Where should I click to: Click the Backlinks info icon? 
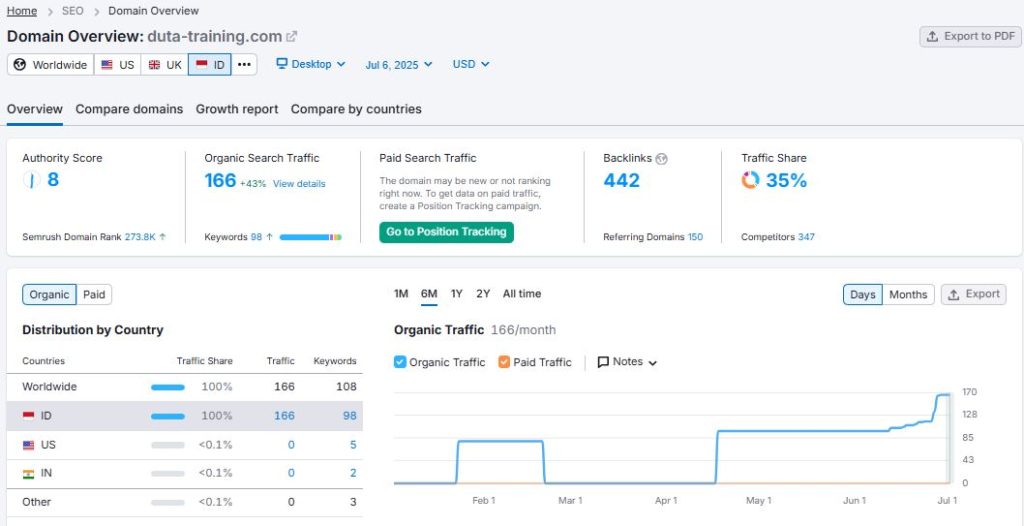click(661, 158)
